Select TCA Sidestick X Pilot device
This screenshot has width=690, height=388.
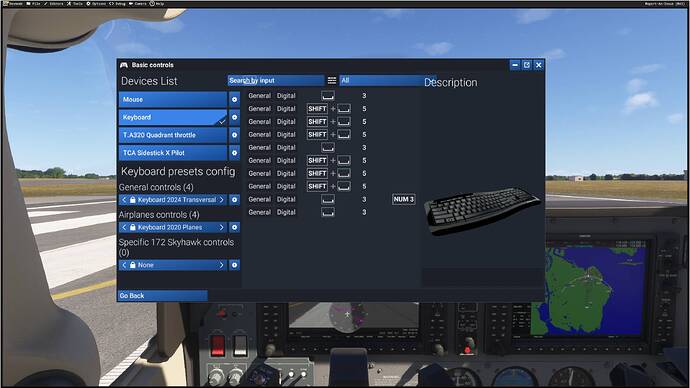(x=173, y=153)
